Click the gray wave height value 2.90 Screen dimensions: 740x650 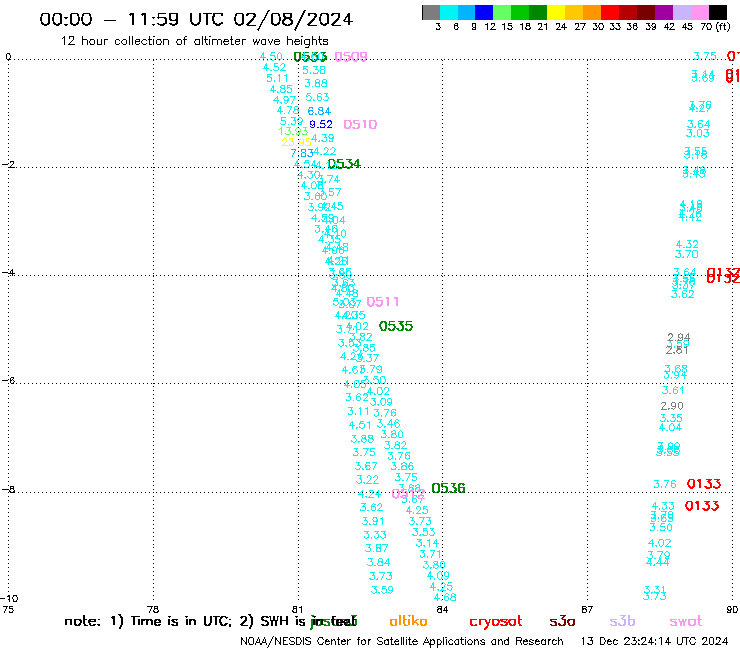pyautogui.click(x=672, y=406)
